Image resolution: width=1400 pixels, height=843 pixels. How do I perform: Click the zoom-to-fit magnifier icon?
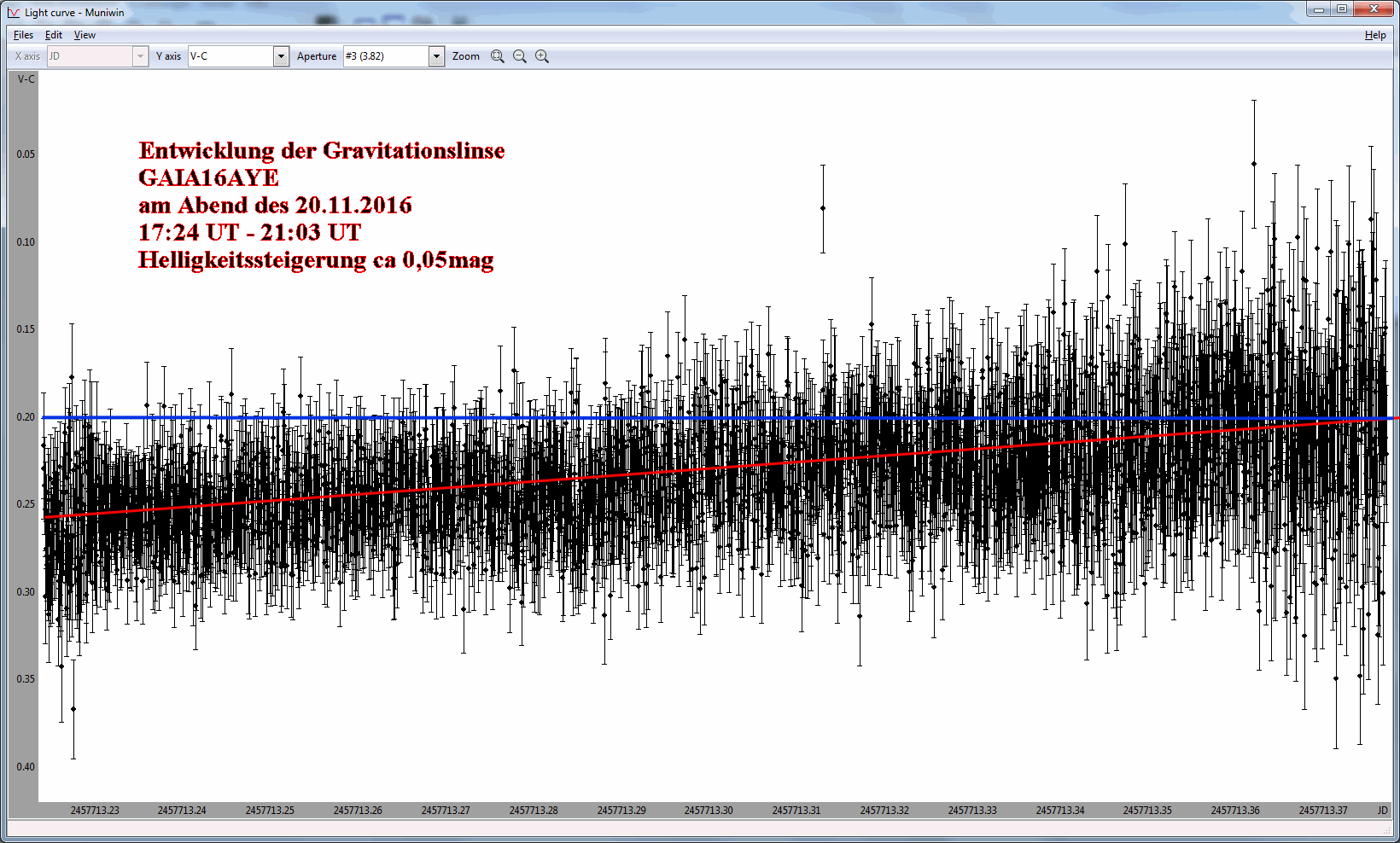tap(498, 56)
